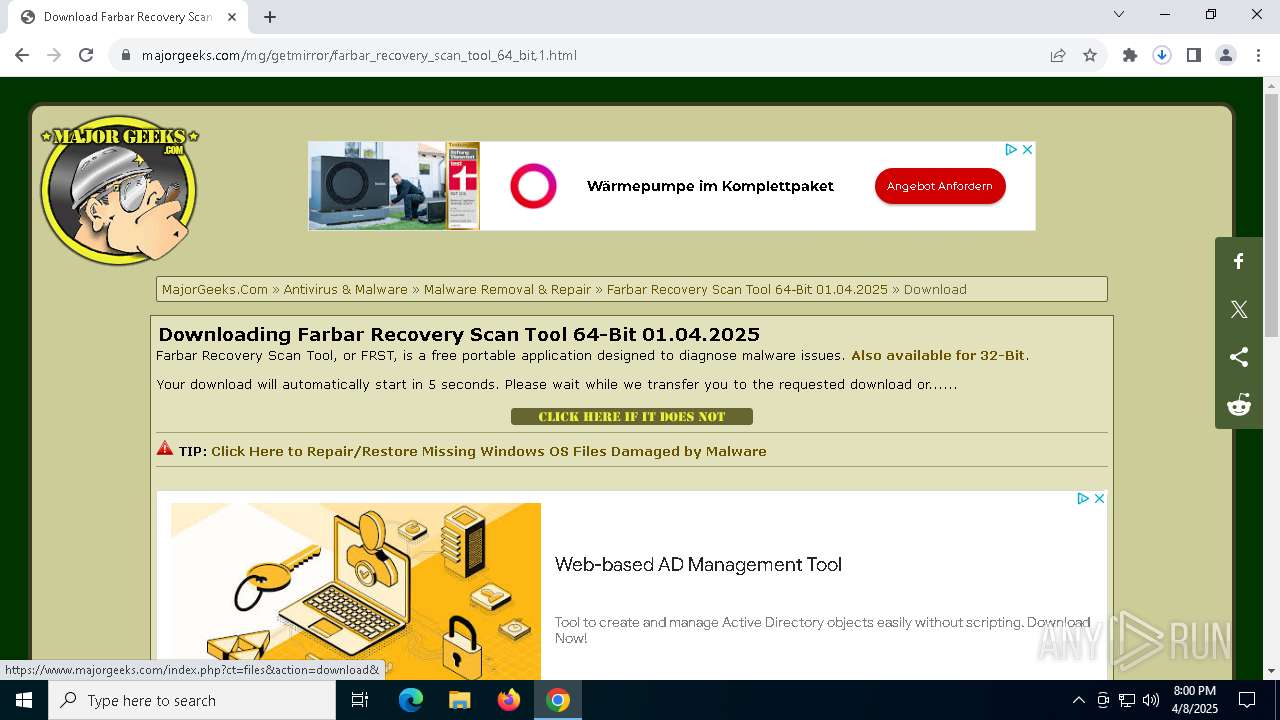Close the Web-based AD Management ad
The image size is (1280, 720).
click(x=1099, y=498)
